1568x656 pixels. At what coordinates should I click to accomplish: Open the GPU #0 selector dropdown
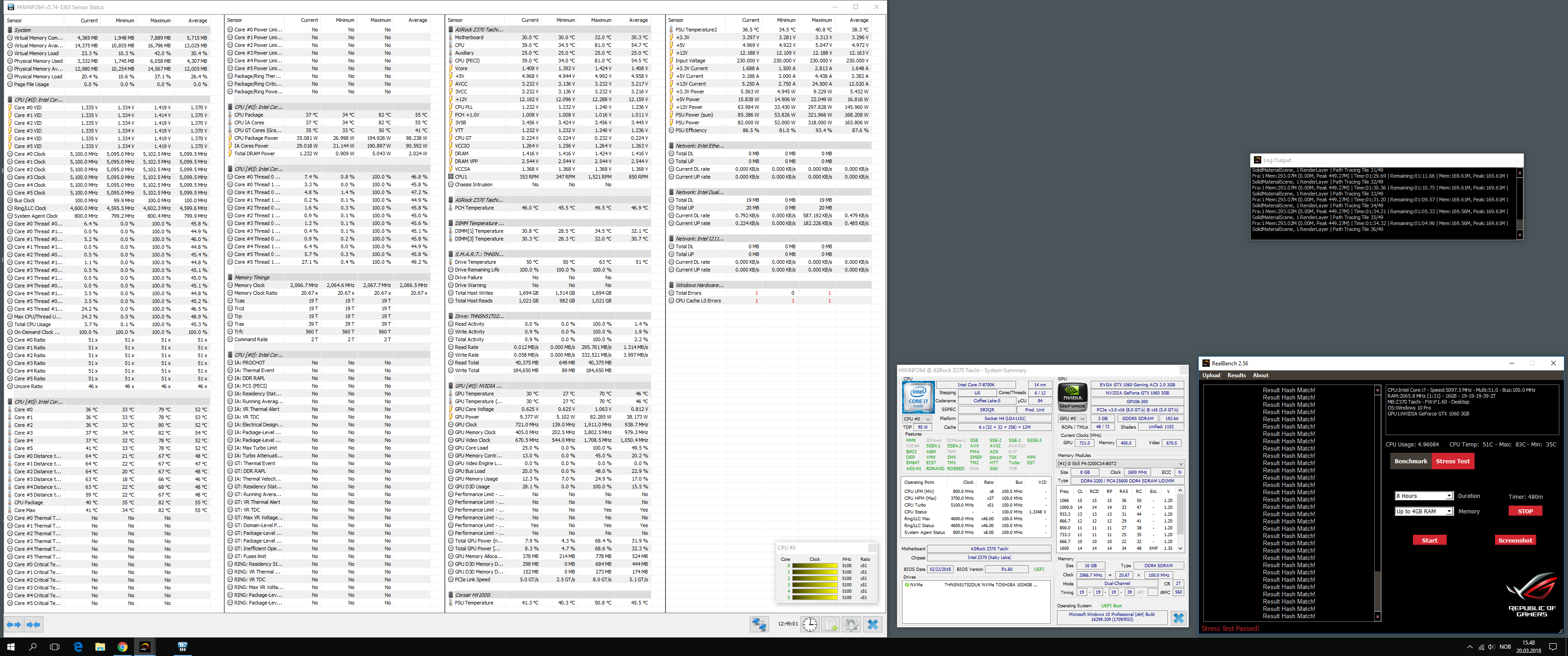(x=1073, y=419)
